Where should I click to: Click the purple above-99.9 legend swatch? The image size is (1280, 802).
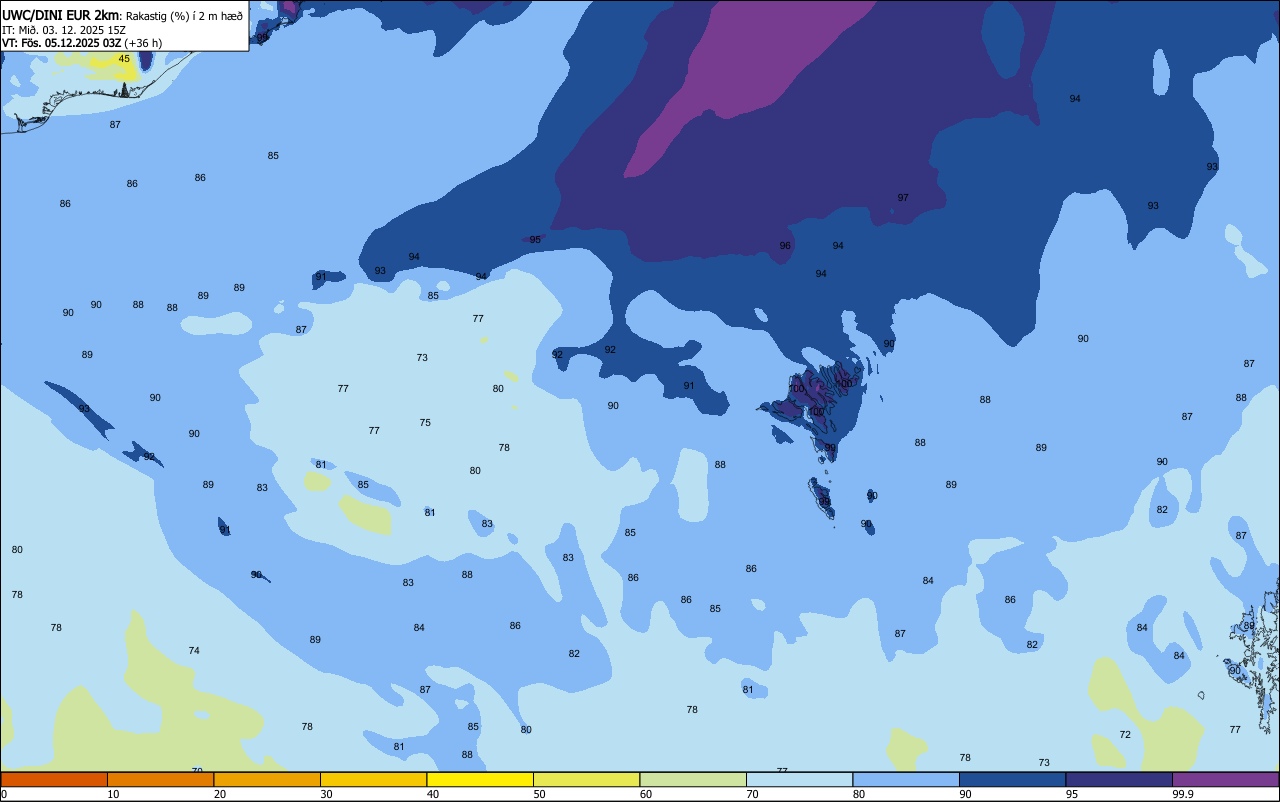pos(1225,779)
